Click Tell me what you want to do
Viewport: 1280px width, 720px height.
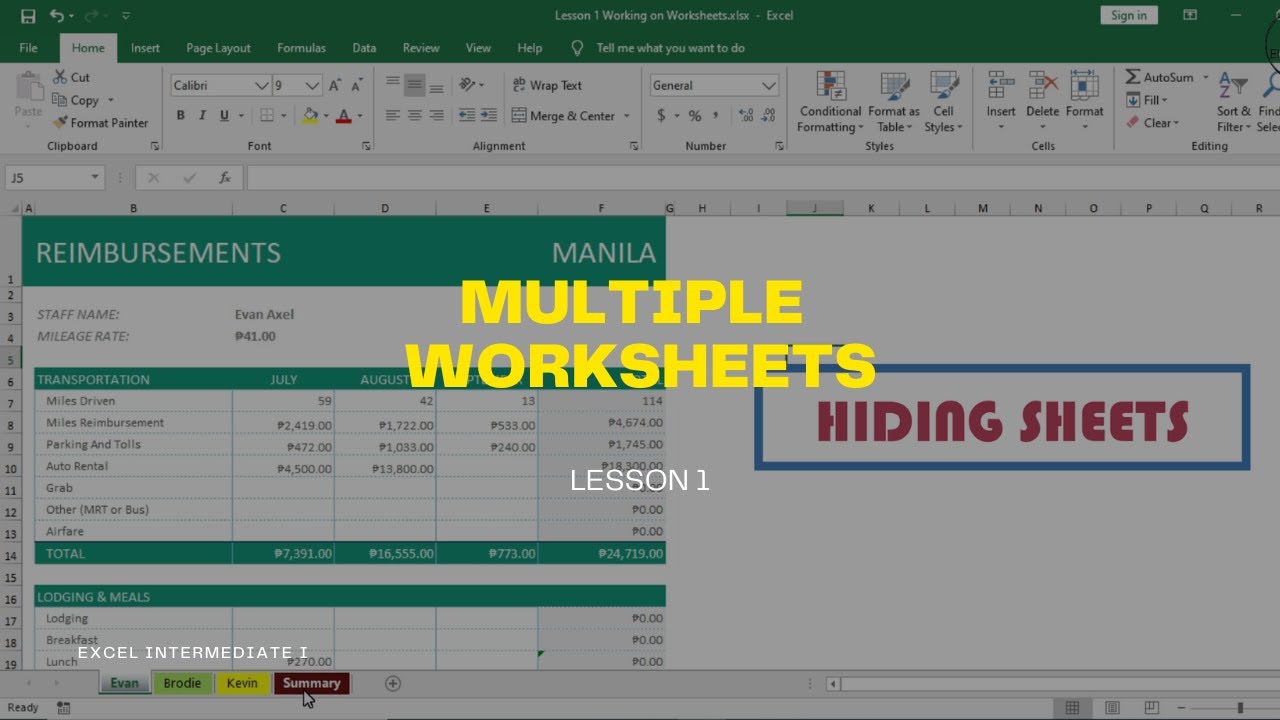(670, 48)
